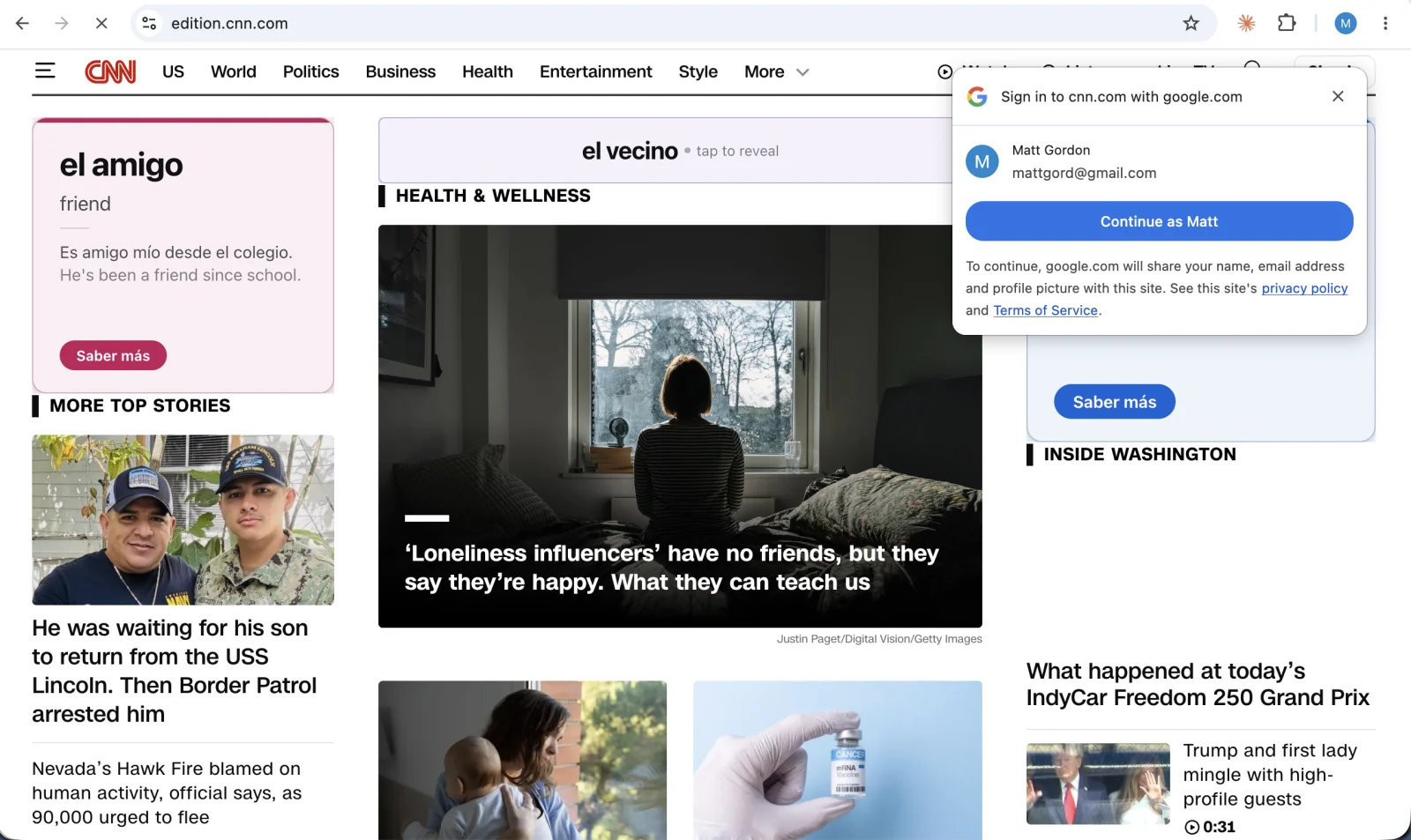Image resolution: width=1411 pixels, height=840 pixels.
Task: Open the World section
Action: 234,71
